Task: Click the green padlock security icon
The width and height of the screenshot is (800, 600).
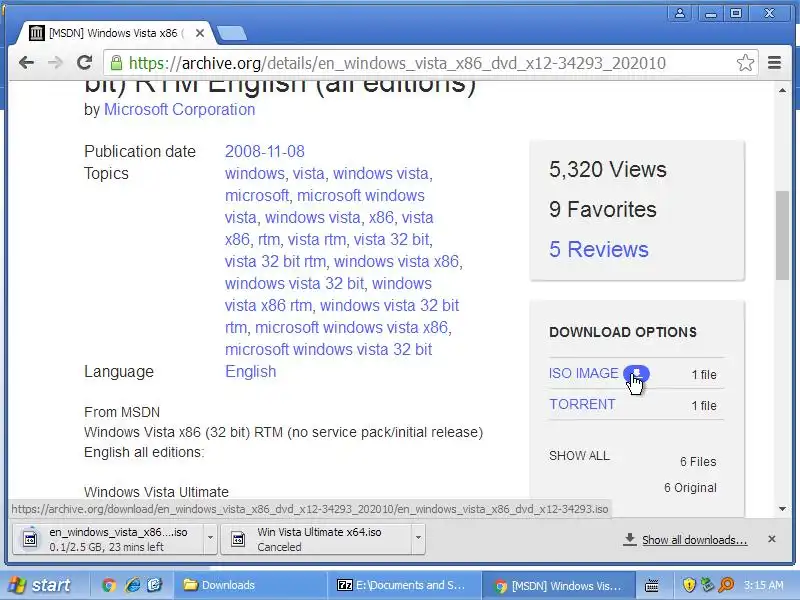Action: (116, 63)
